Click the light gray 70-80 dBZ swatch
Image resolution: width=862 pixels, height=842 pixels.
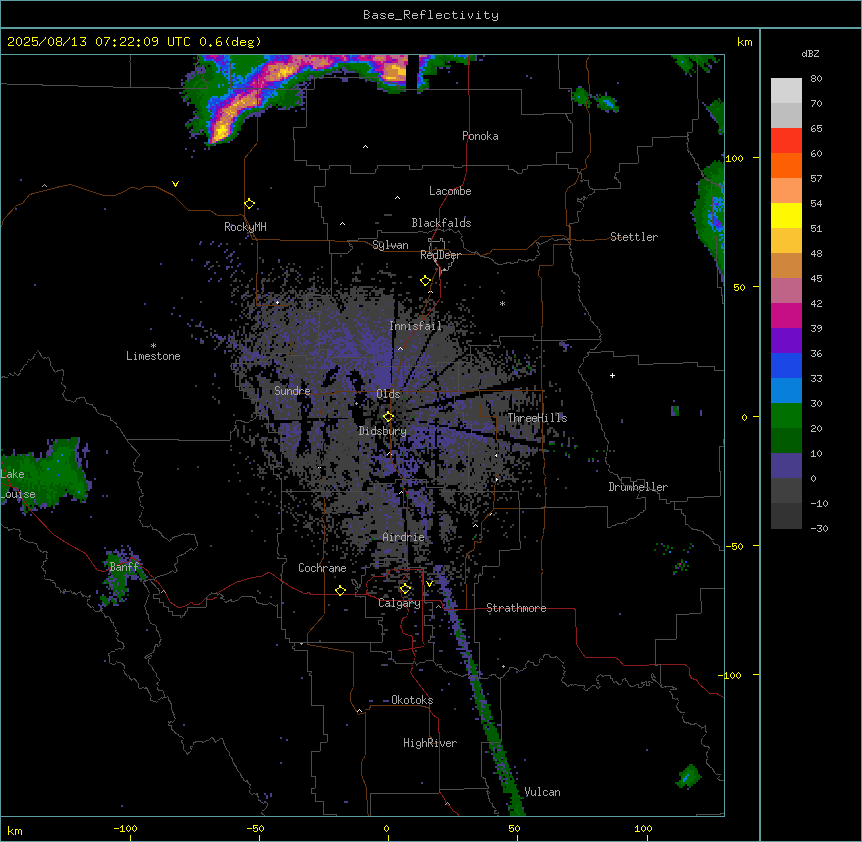[x=786, y=91]
